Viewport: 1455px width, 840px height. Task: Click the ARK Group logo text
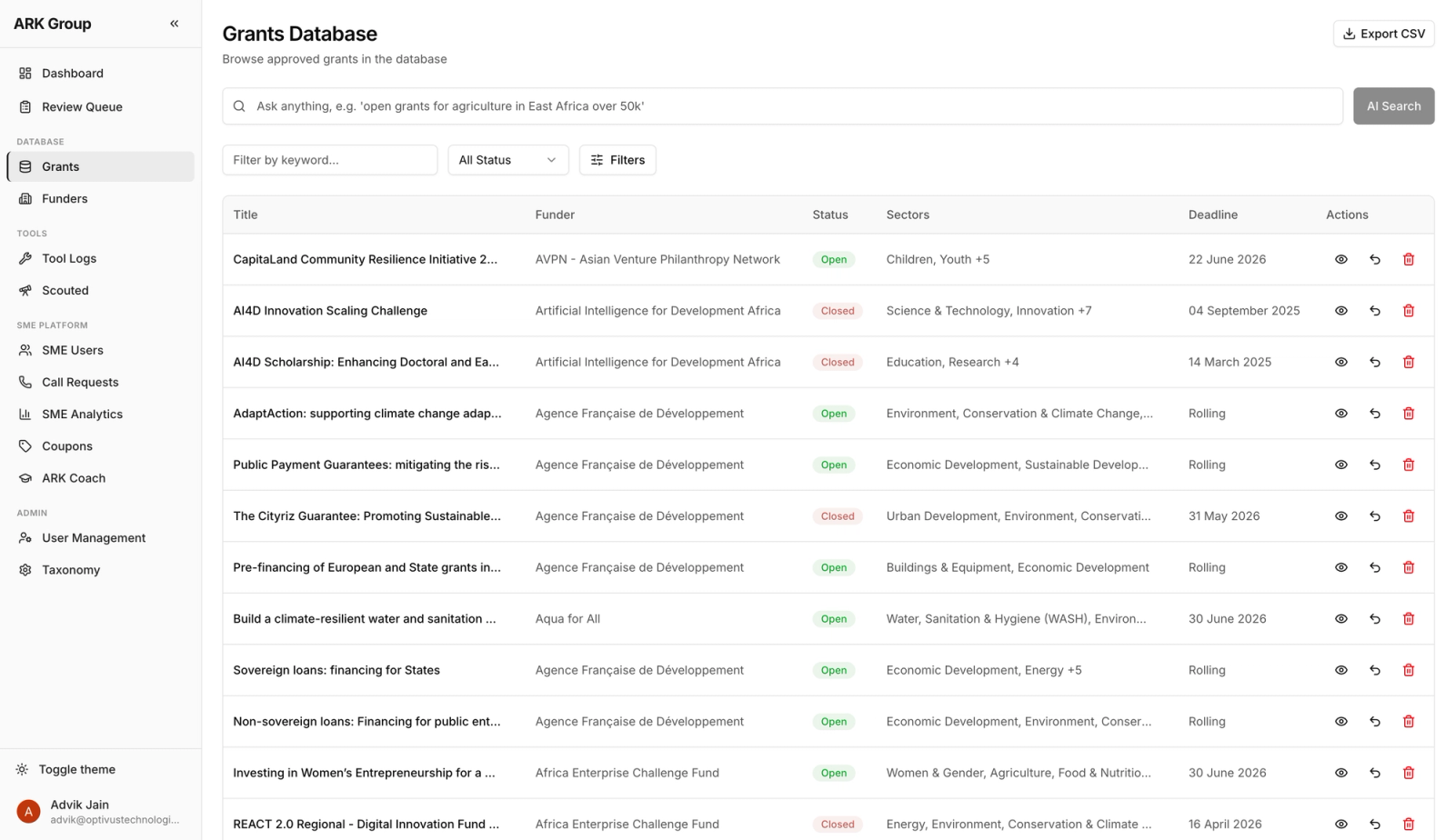tap(53, 24)
